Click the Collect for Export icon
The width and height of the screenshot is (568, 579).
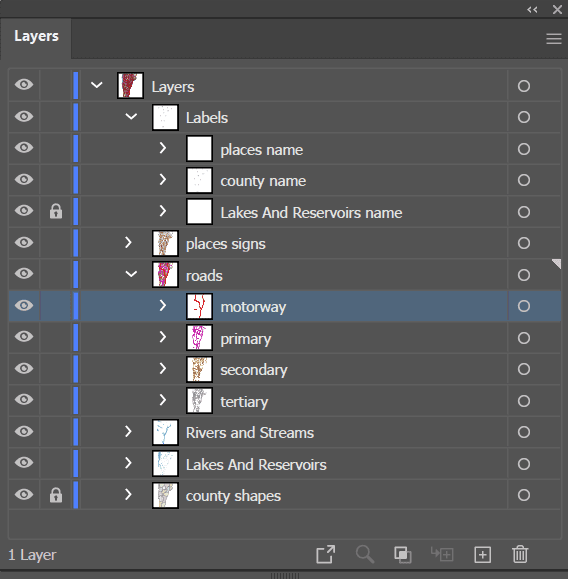325,554
